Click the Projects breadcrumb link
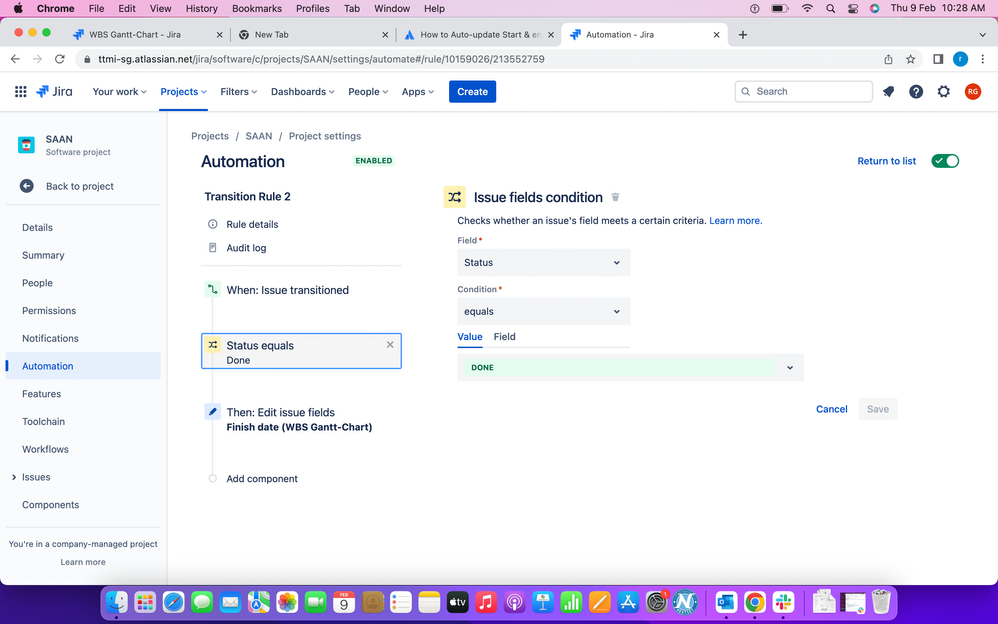Image resolution: width=998 pixels, height=624 pixels. 209,136
